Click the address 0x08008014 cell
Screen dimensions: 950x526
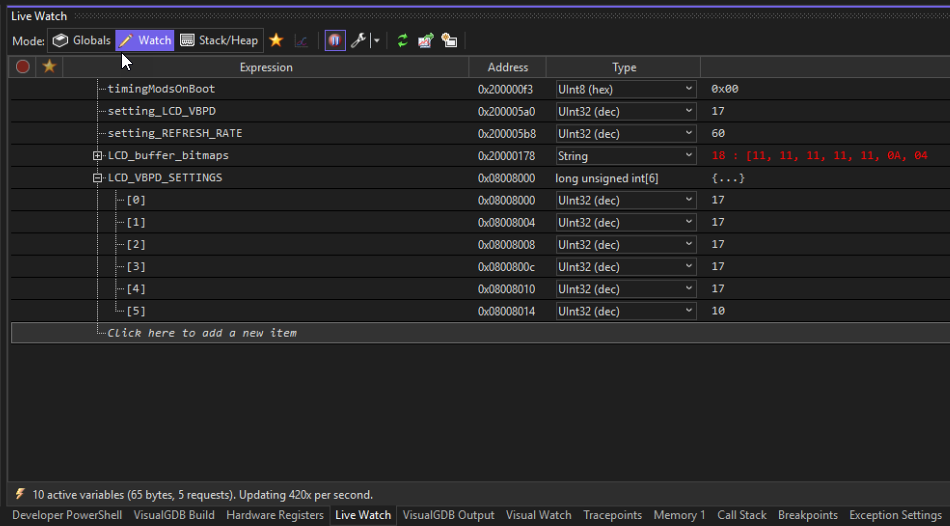point(506,311)
